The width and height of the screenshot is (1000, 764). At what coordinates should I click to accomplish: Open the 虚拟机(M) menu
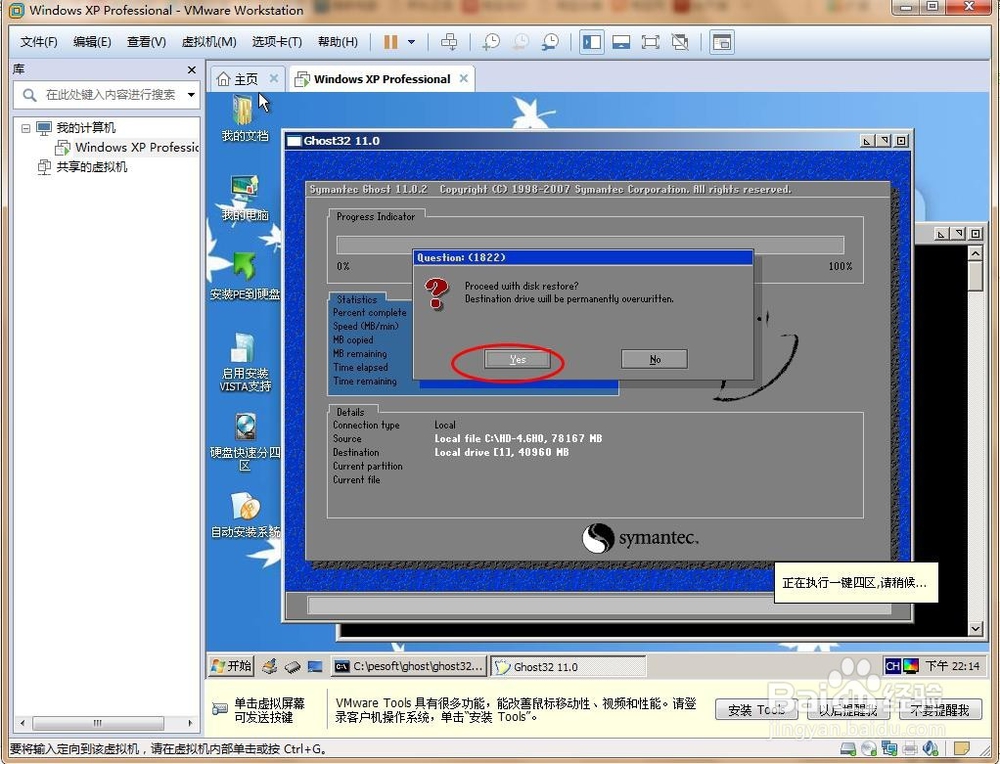[x=209, y=42]
